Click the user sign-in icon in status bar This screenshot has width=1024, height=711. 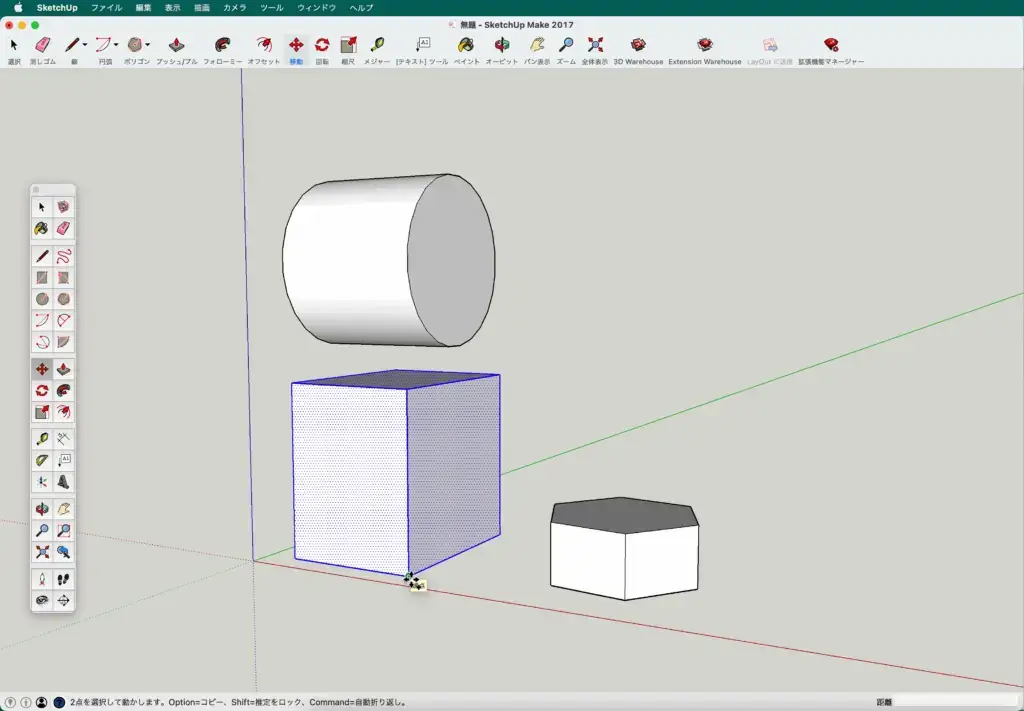click(42, 703)
